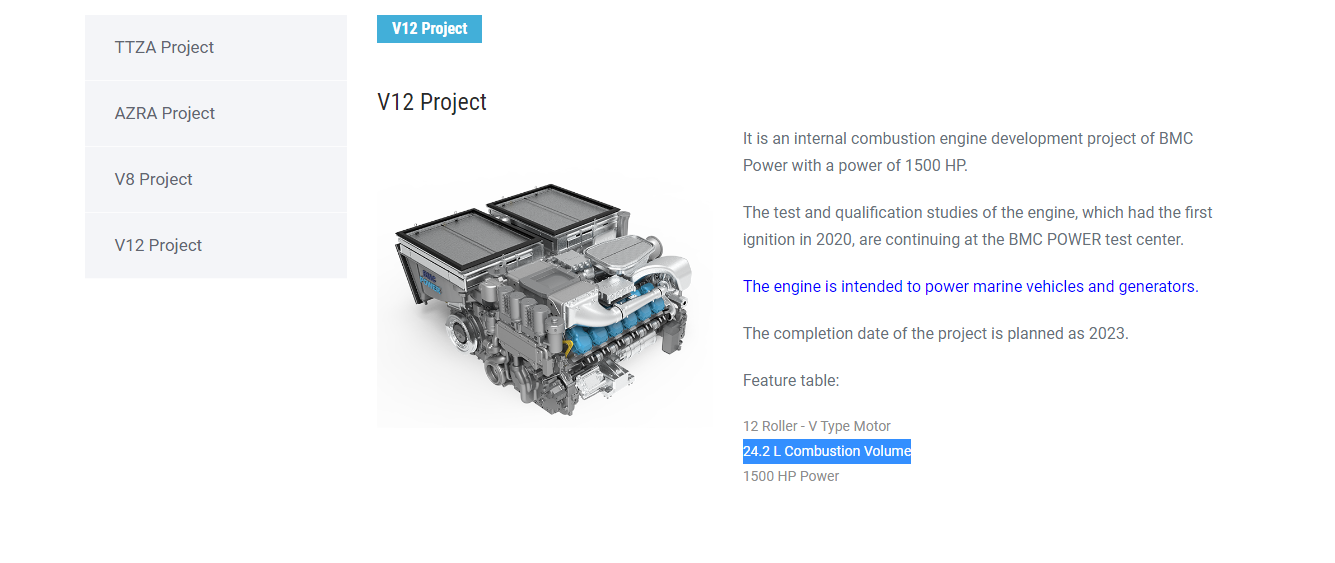This screenshot has width=1335, height=563.
Task: Click the 12 Roller - V Type Motor line
Action: tap(816, 426)
